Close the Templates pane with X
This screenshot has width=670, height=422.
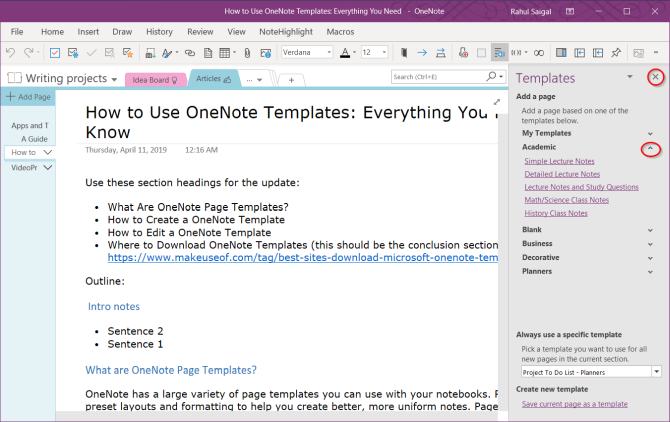(655, 77)
